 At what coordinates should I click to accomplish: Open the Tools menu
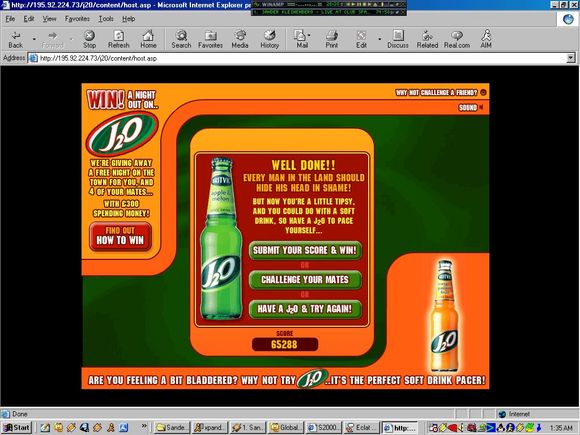106,18
